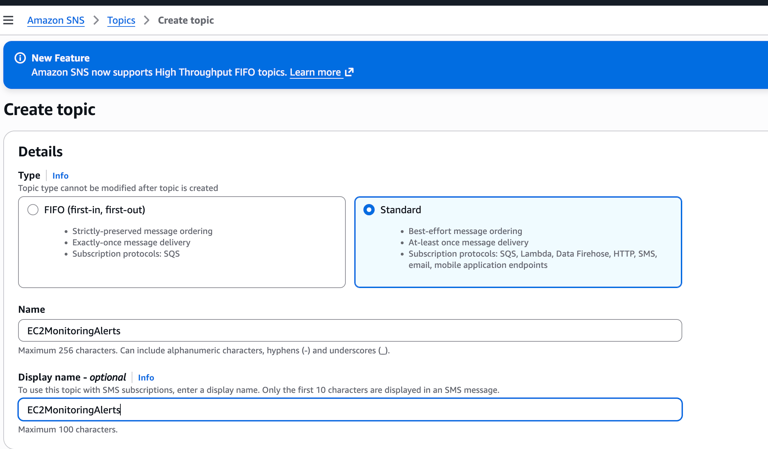Click the 'Exactly-once message delivery' bullet
This screenshot has width=768, height=449.
coord(131,242)
